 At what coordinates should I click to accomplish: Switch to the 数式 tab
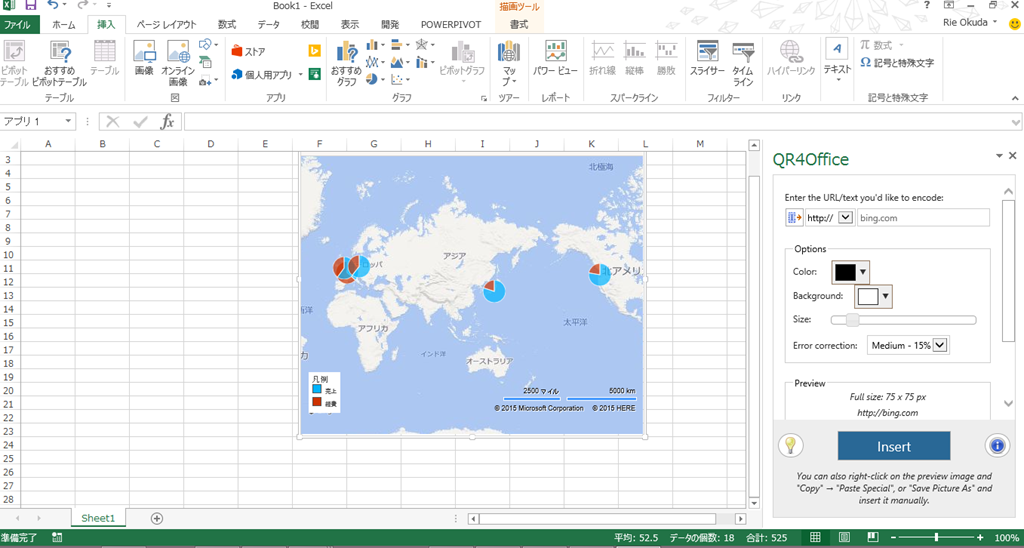click(227, 25)
